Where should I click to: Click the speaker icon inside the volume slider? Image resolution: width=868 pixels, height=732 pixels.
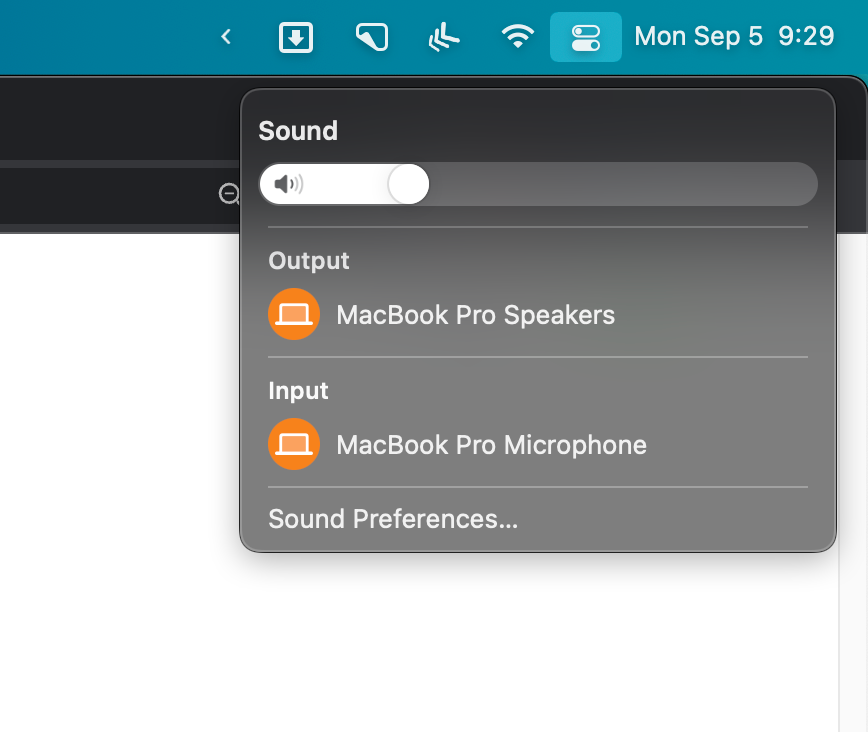[288, 184]
